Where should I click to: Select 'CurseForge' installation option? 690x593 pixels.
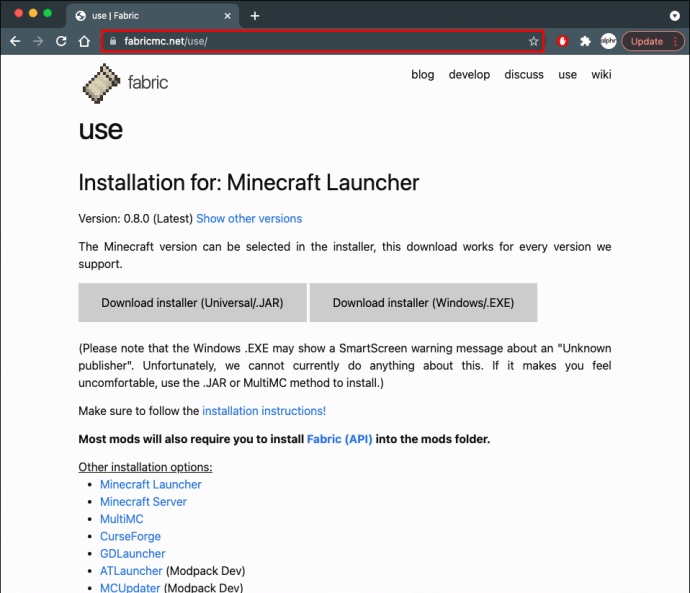pos(130,536)
